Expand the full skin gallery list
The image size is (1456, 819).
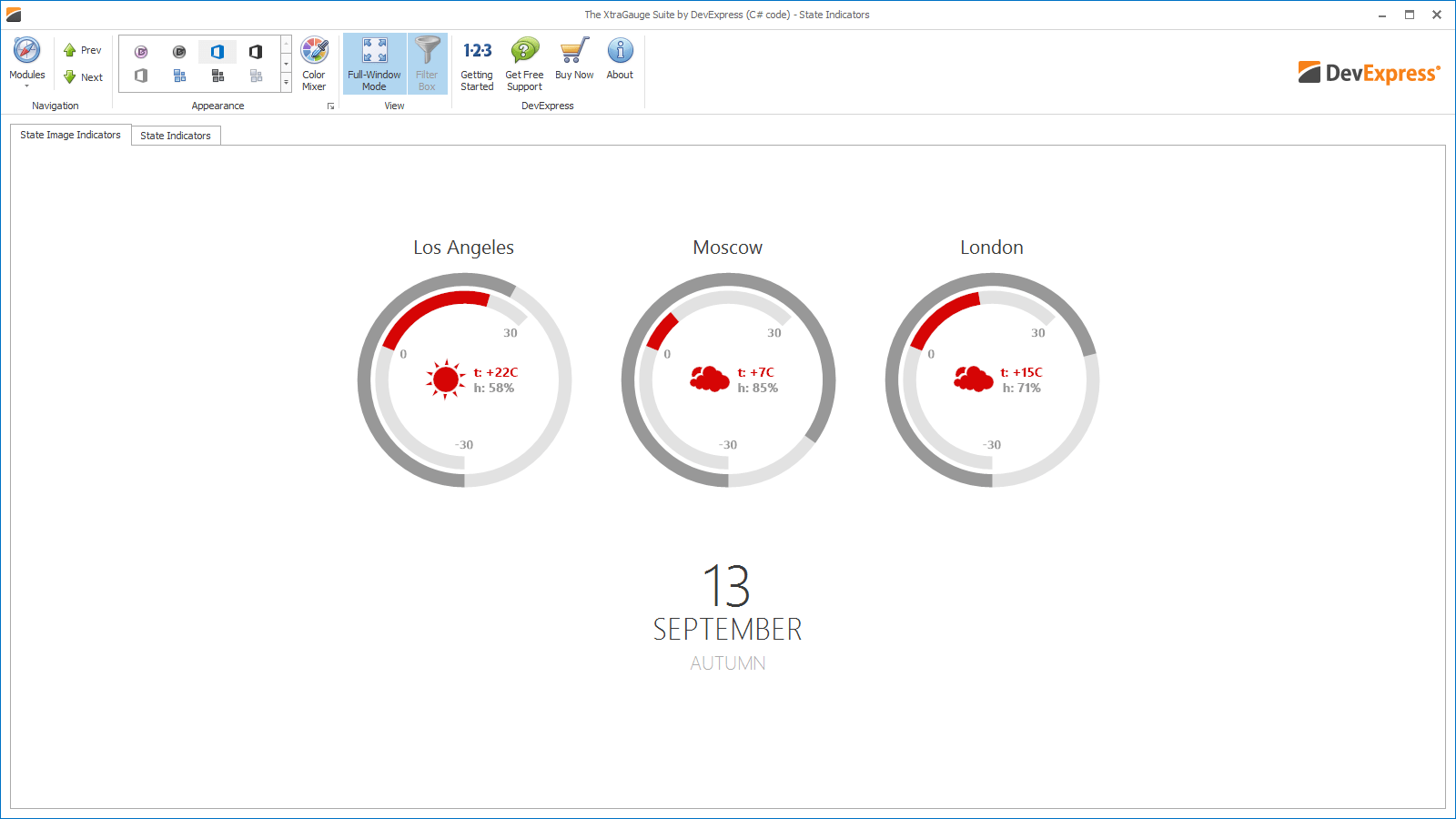tap(286, 83)
